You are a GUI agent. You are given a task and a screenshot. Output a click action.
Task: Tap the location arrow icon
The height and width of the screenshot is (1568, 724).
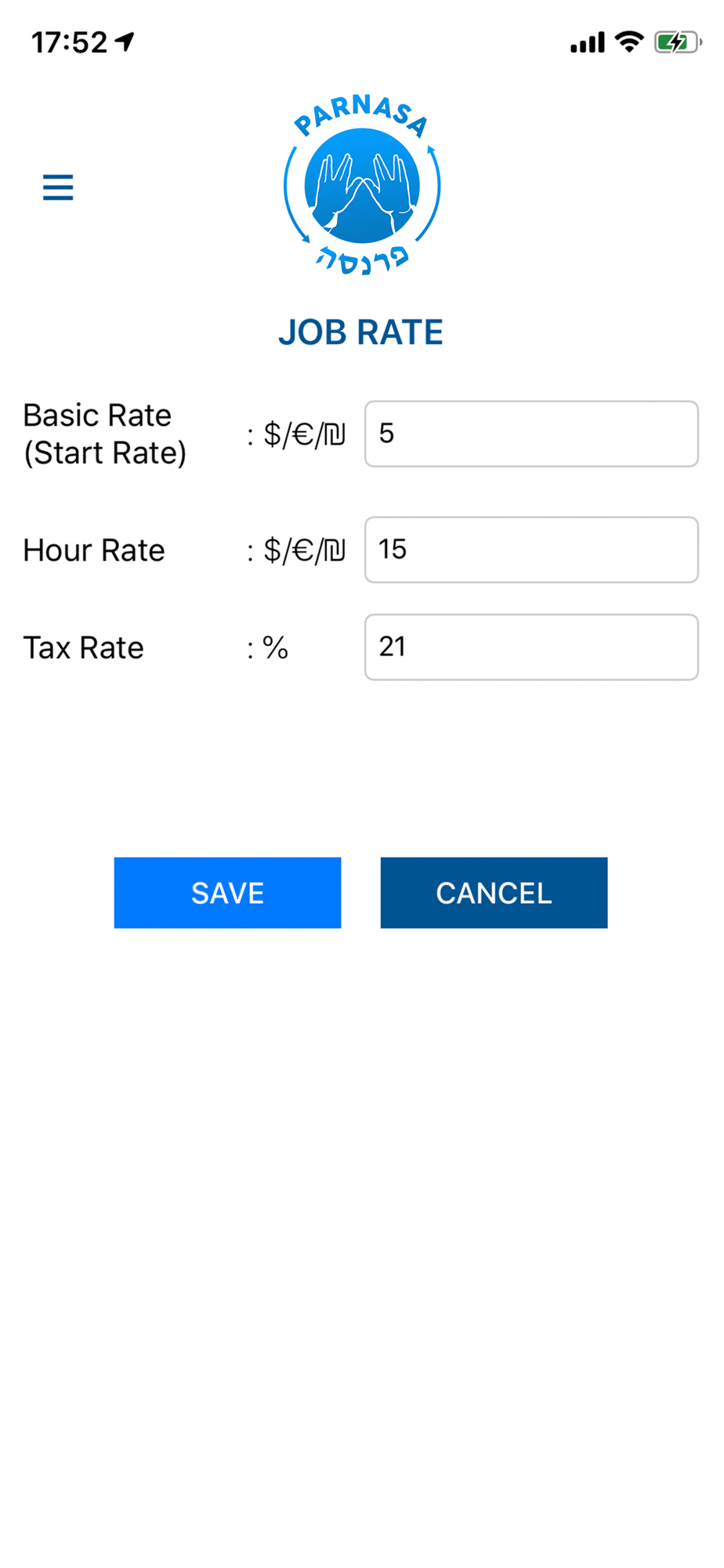pos(125,42)
